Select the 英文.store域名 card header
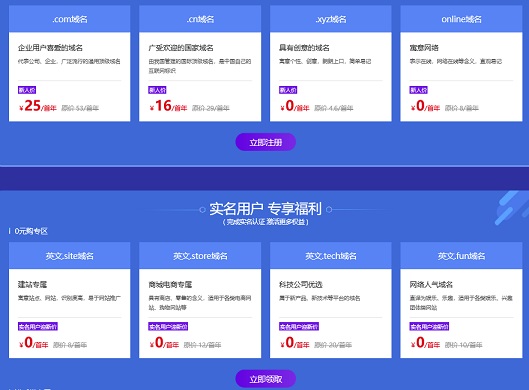The width and height of the screenshot is (529, 390). point(200,256)
